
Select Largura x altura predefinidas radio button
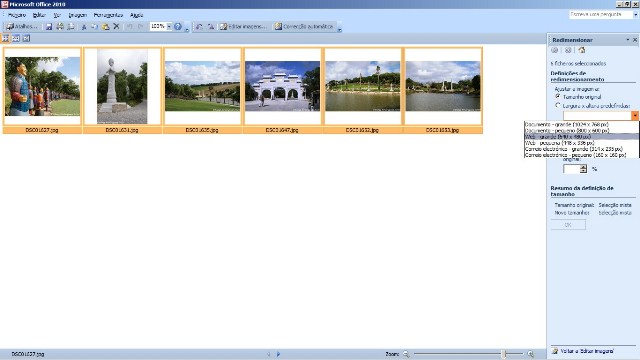558,105
